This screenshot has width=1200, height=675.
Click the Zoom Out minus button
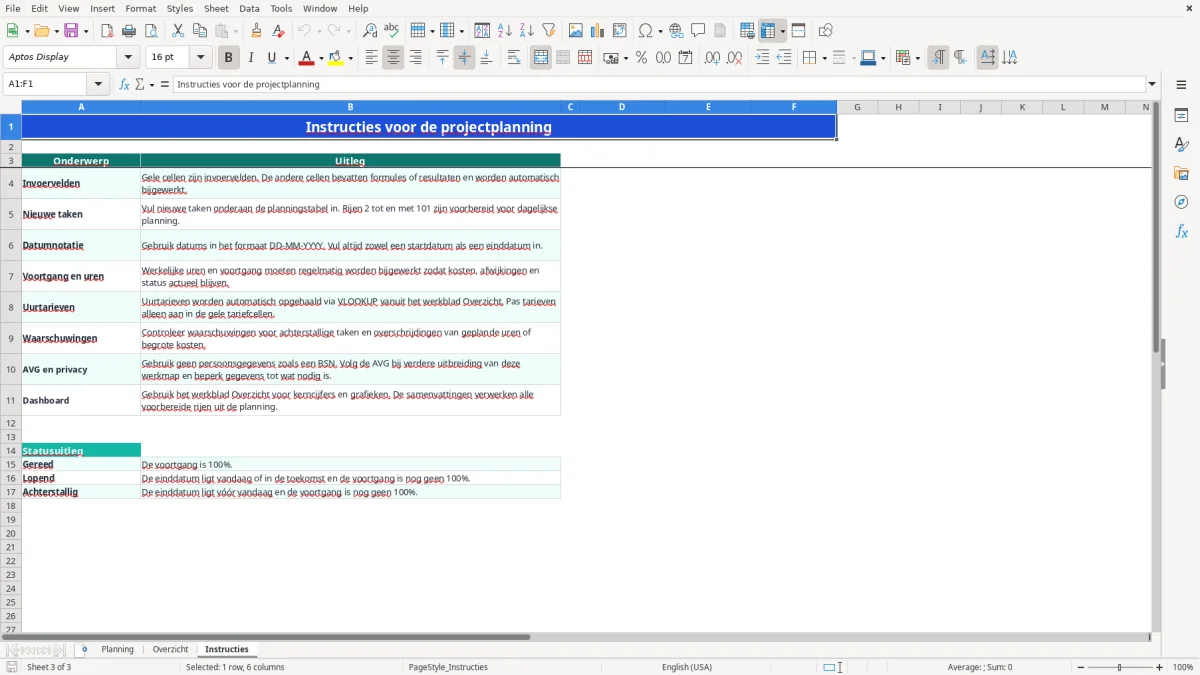coord(1079,667)
